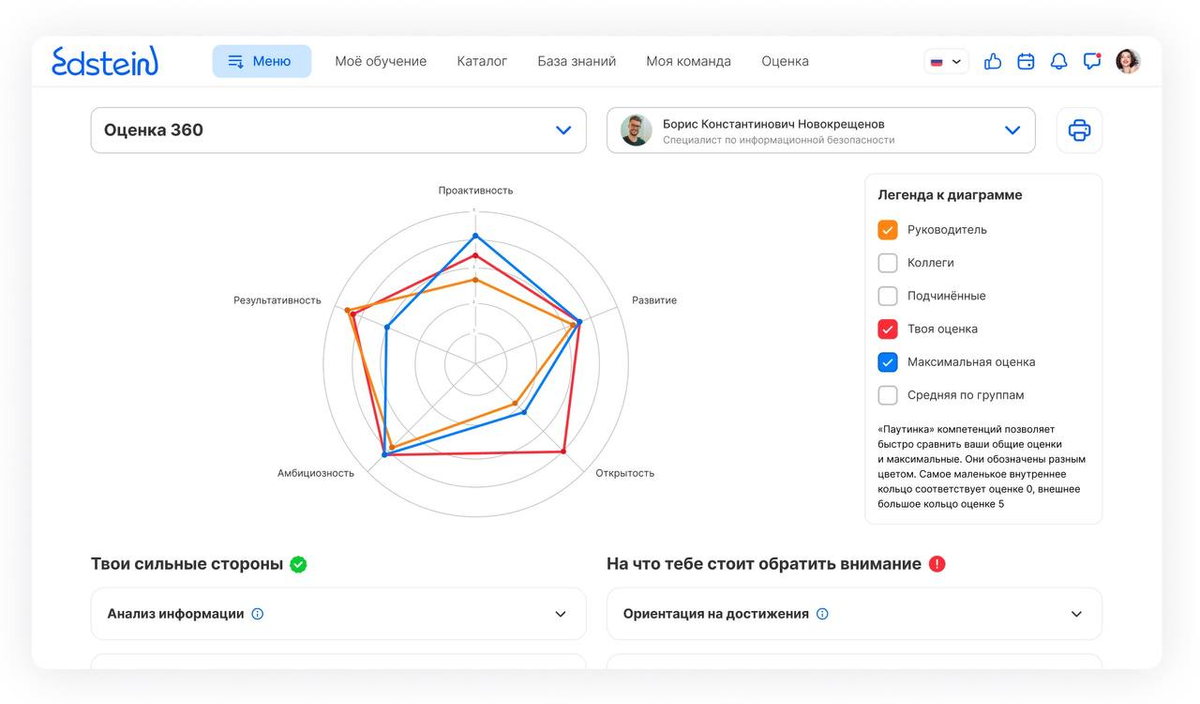Enable the Средняя по группам checkbox

pos(887,395)
